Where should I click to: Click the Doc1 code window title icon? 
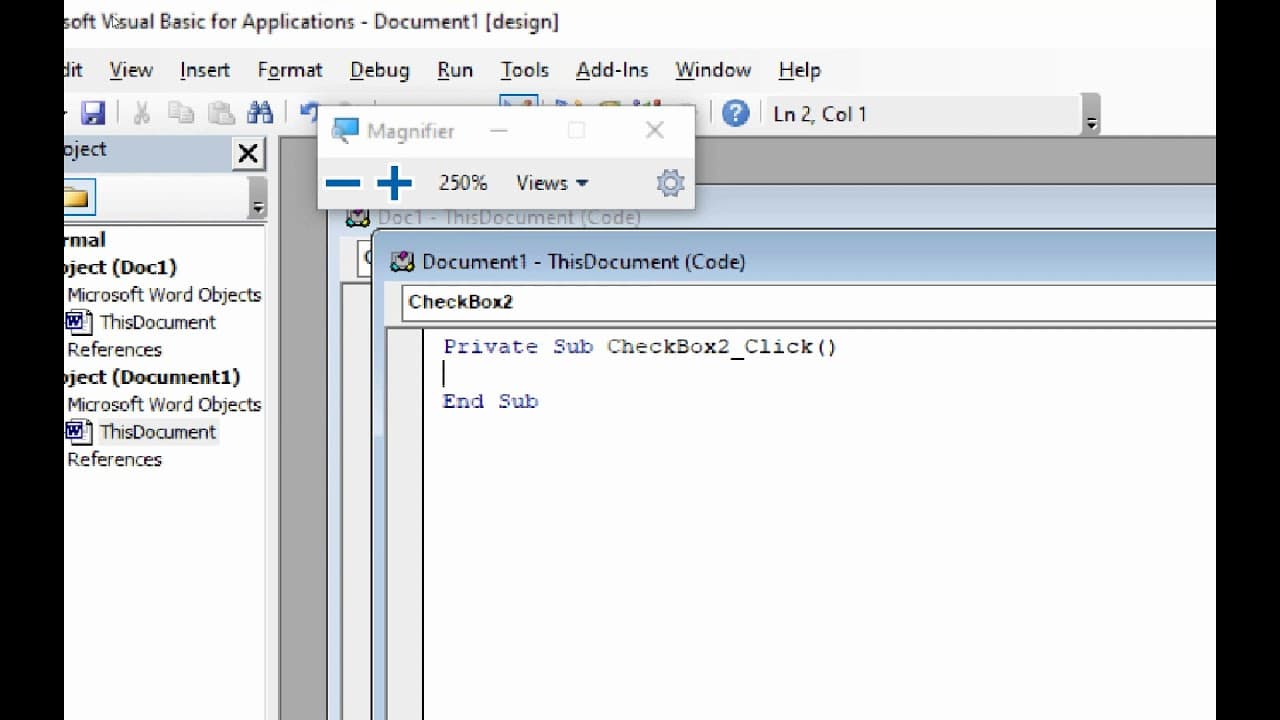(x=357, y=217)
